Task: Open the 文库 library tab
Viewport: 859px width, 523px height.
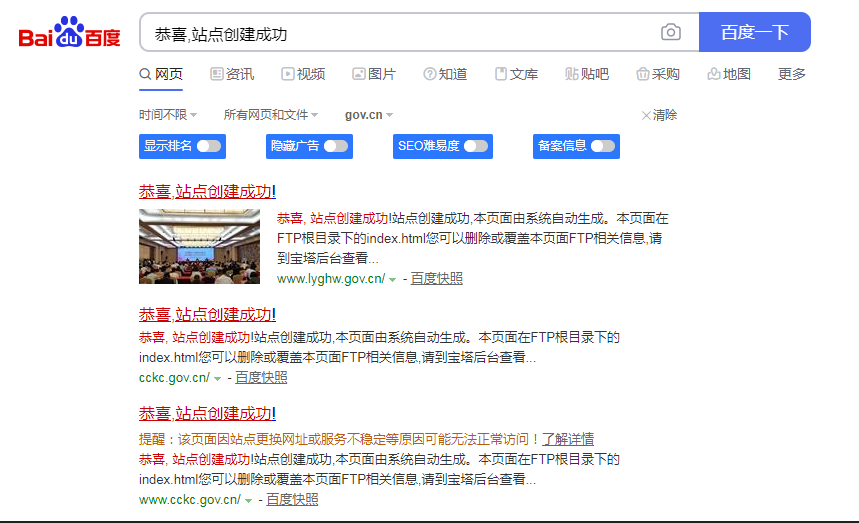Action: pyautogui.click(x=516, y=74)
